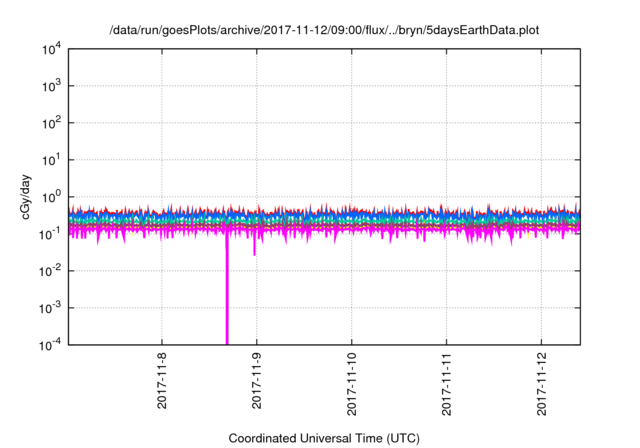Click the plot file path title
The image size is (640, 448).
point(324,30)
